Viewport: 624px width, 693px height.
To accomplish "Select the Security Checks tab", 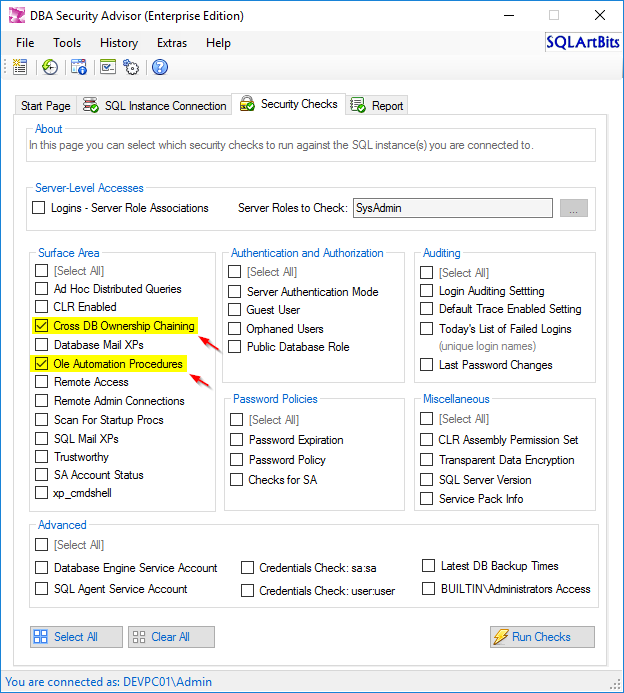I will coord(289,104).
